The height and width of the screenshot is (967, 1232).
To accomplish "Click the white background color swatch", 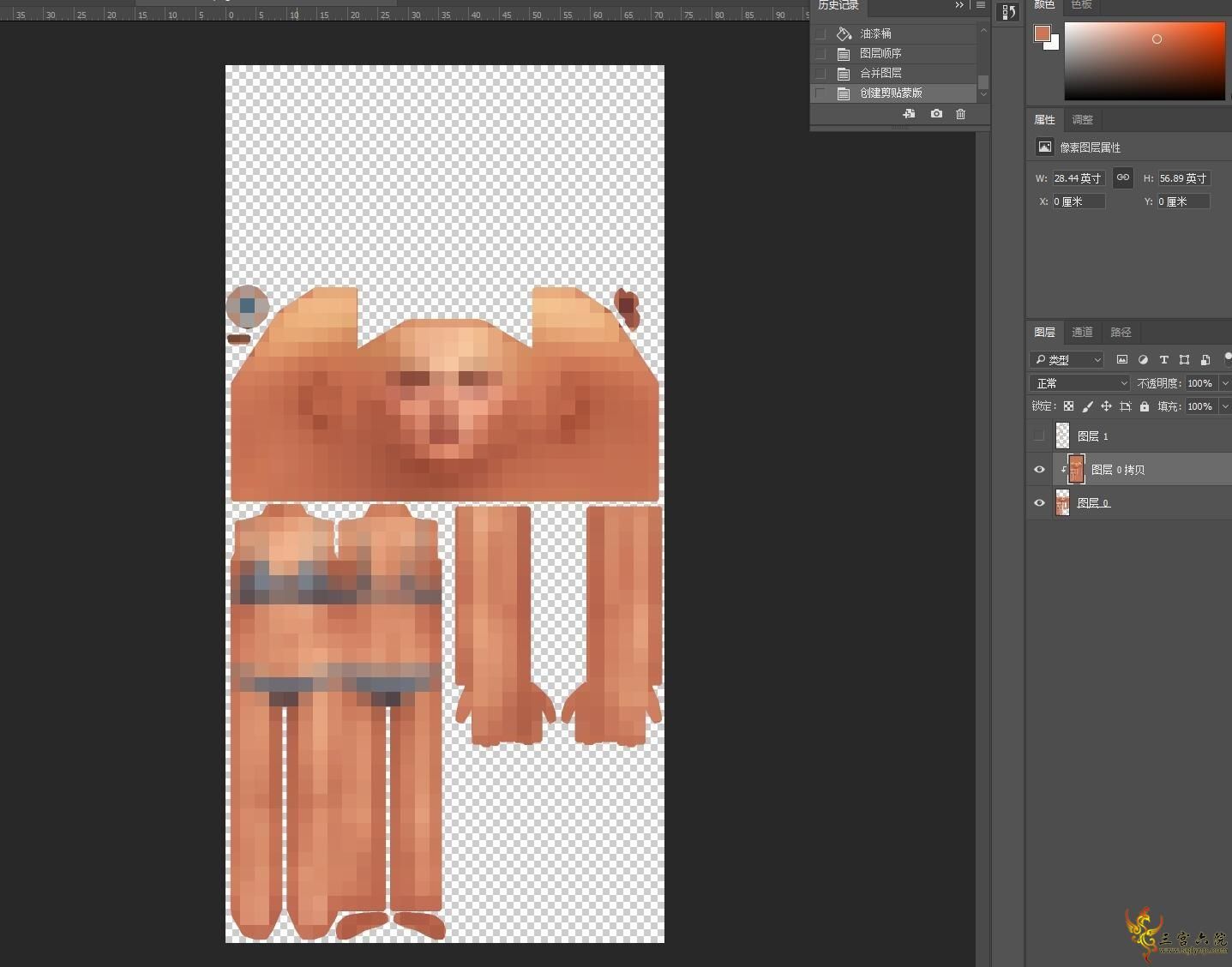I will click(x=1054, y=43).
